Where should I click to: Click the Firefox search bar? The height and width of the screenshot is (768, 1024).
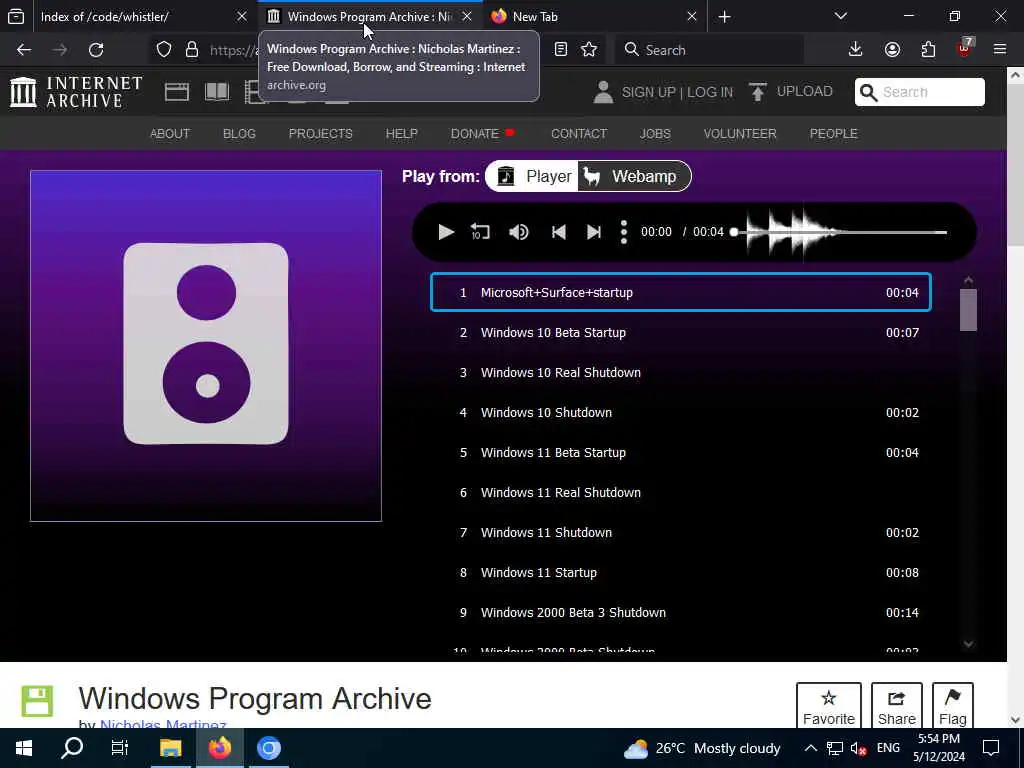click(x=709, y=50)
